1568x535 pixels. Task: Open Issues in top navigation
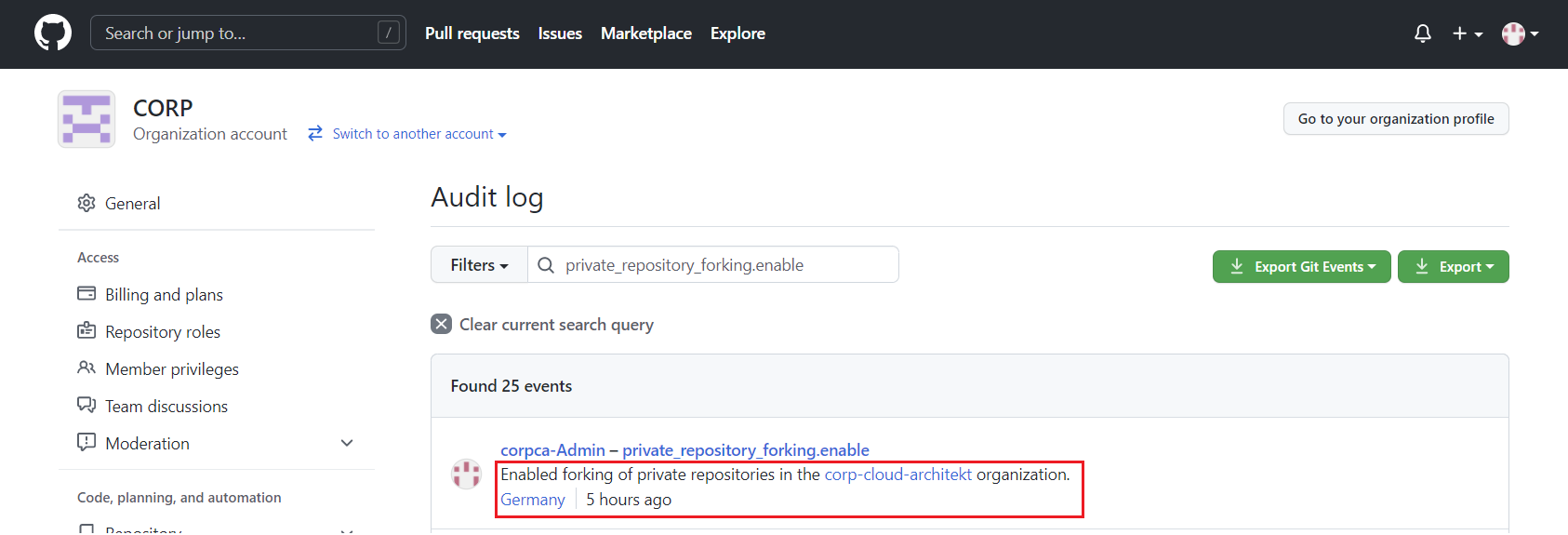point(560,33)
